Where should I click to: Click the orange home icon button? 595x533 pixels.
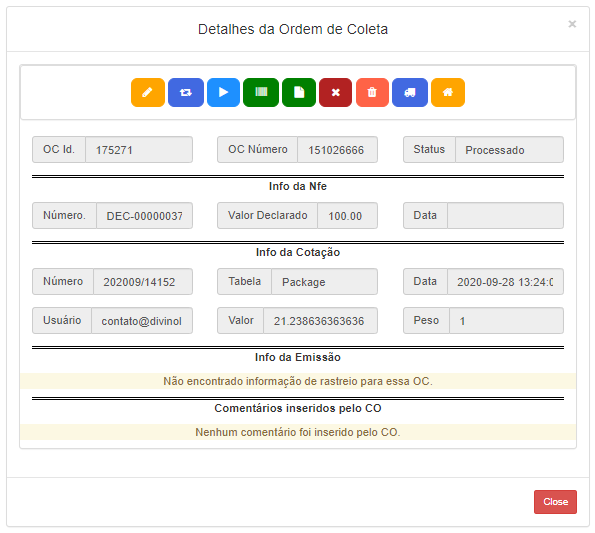(448, 93)
